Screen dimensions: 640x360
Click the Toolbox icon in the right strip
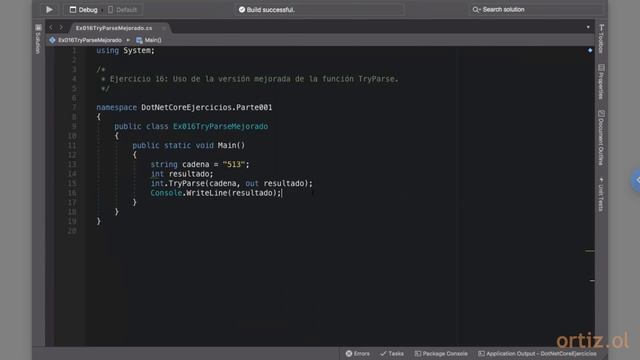601,27
